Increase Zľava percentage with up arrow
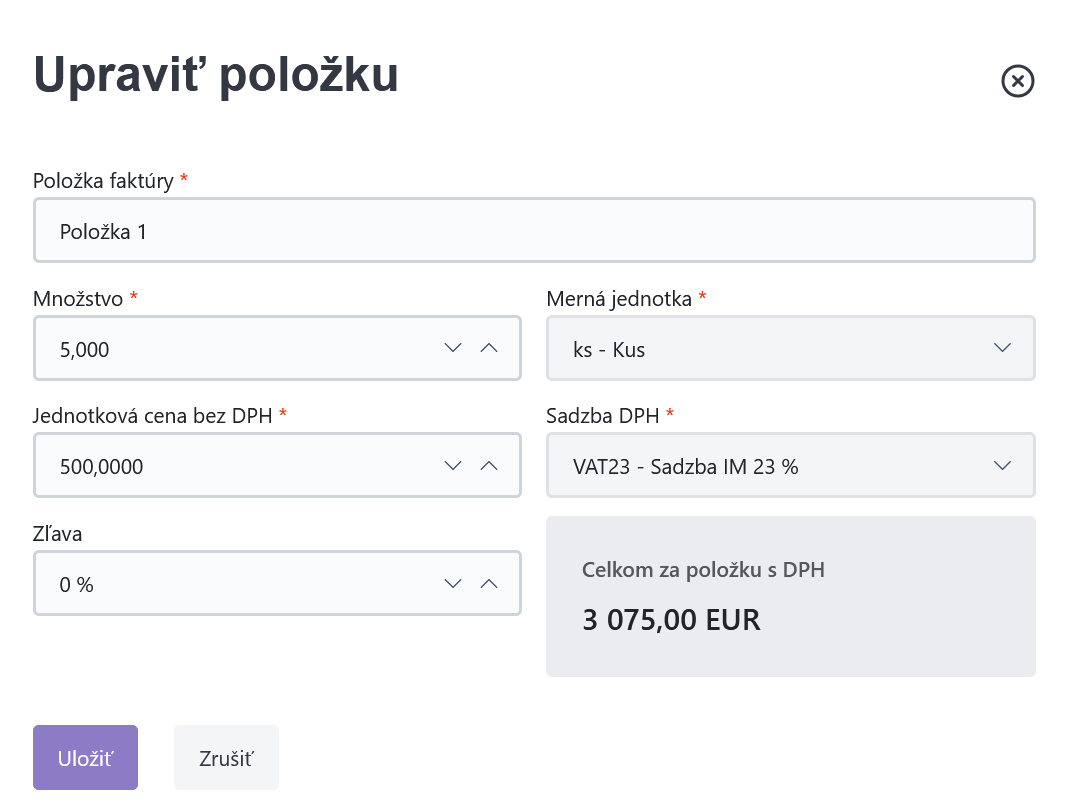This screenshot has height=810, width=1078. click(x=489, y=584)
